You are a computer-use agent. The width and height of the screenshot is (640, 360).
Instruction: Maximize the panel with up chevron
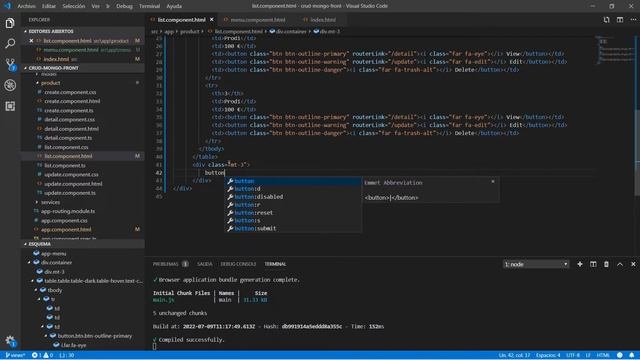[x=620, y=264]
